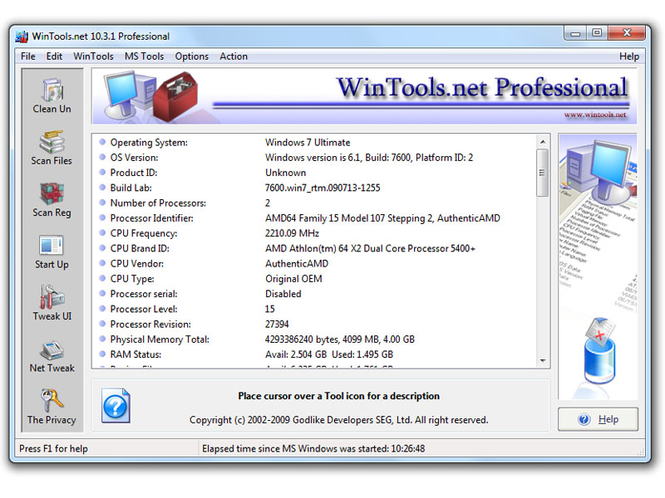Expand the Options menu

click(192, 56)
